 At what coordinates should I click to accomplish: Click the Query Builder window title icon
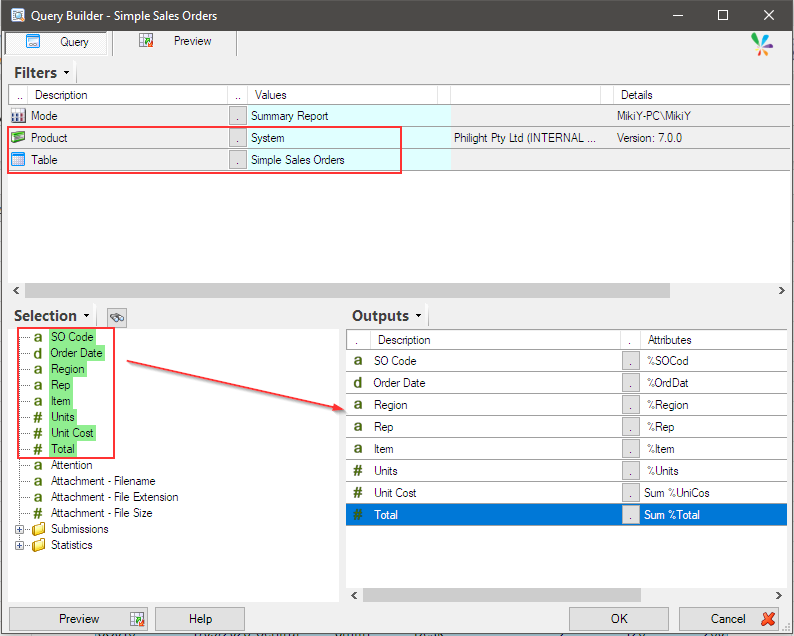pos(18,15)
